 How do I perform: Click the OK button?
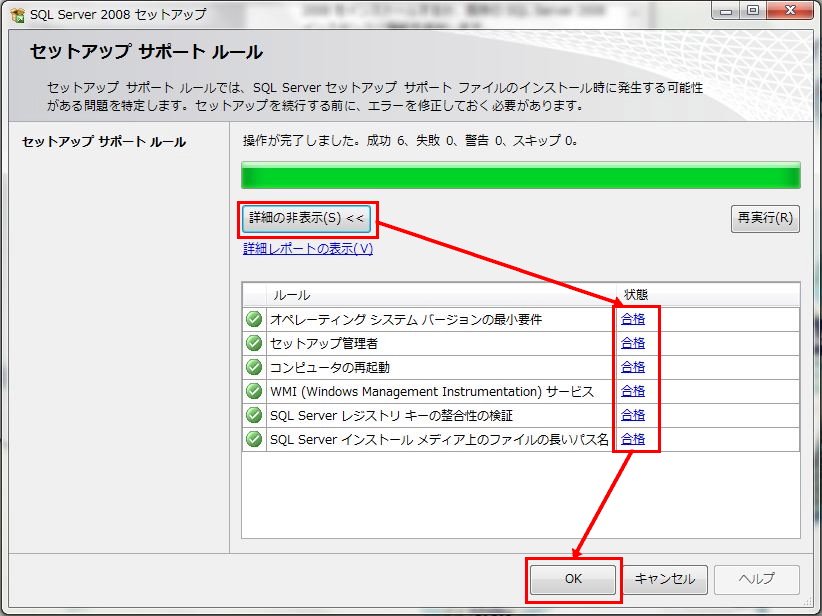573,579
